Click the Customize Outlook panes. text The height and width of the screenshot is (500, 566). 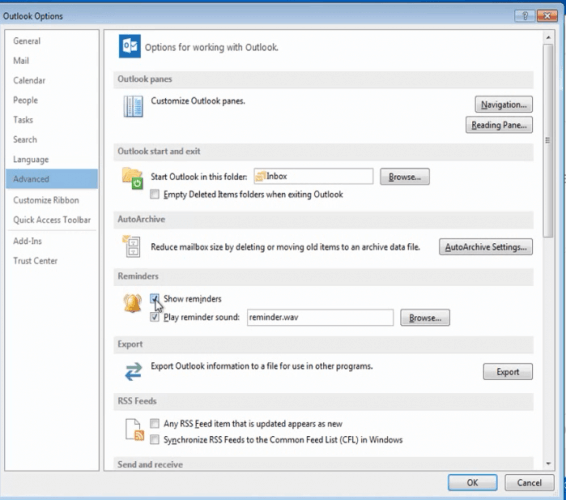(198, 101)
